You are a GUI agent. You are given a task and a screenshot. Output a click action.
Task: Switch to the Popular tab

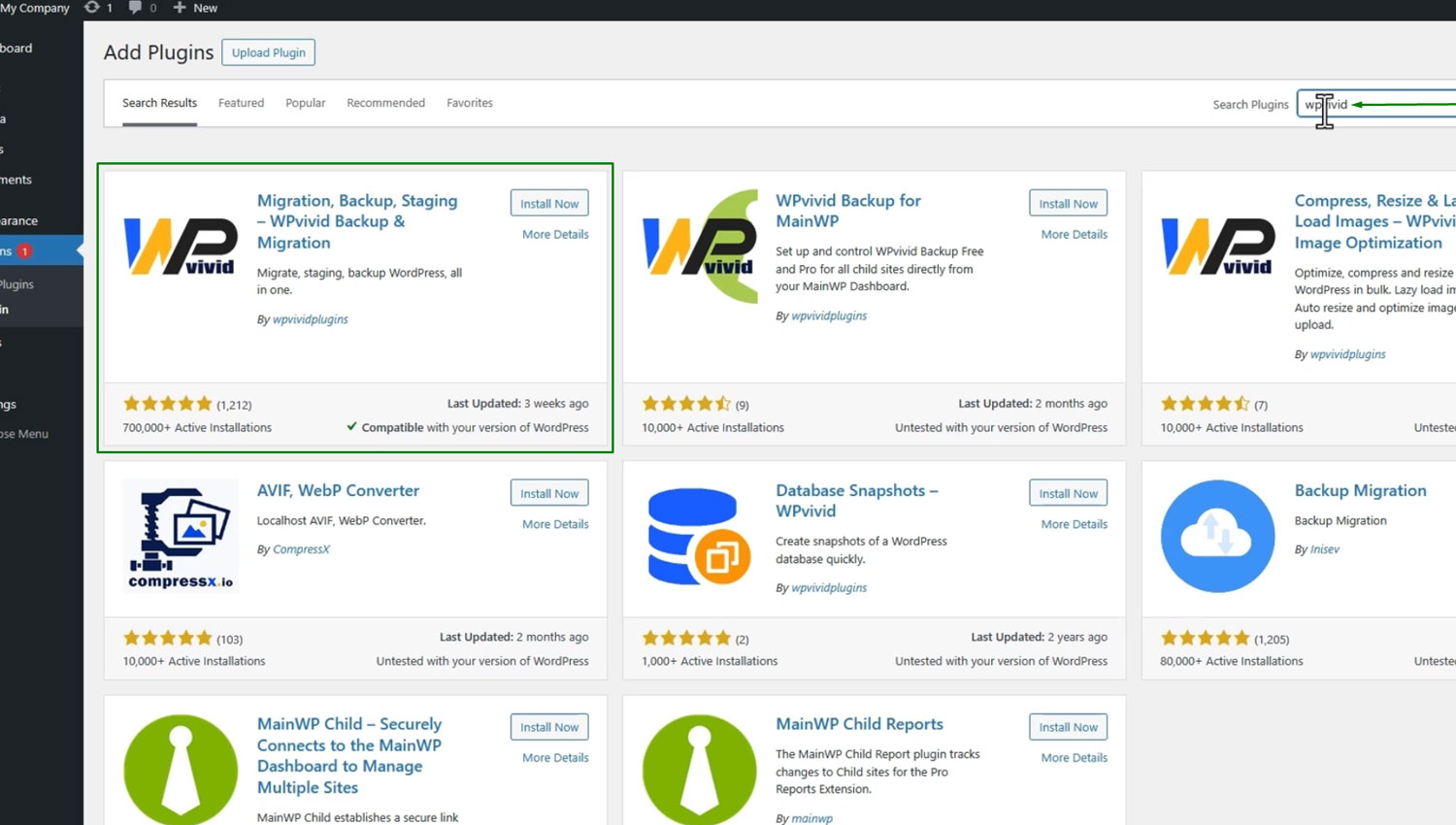(x=305, y=103)
